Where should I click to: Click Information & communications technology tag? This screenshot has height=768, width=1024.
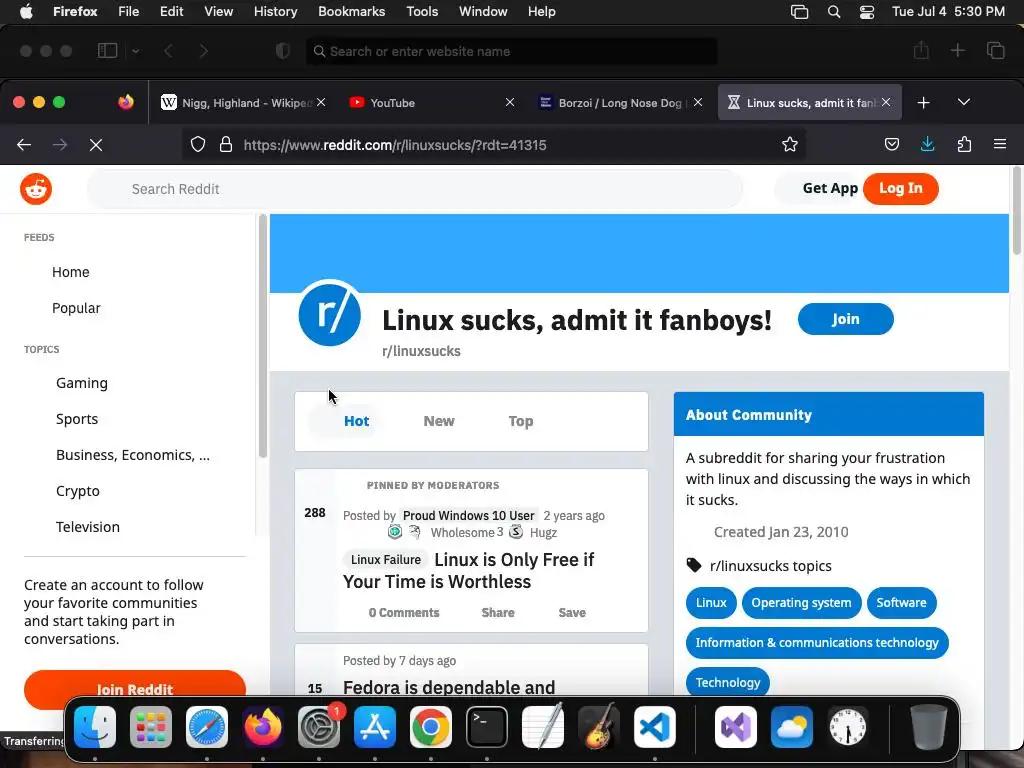(817, 643)
